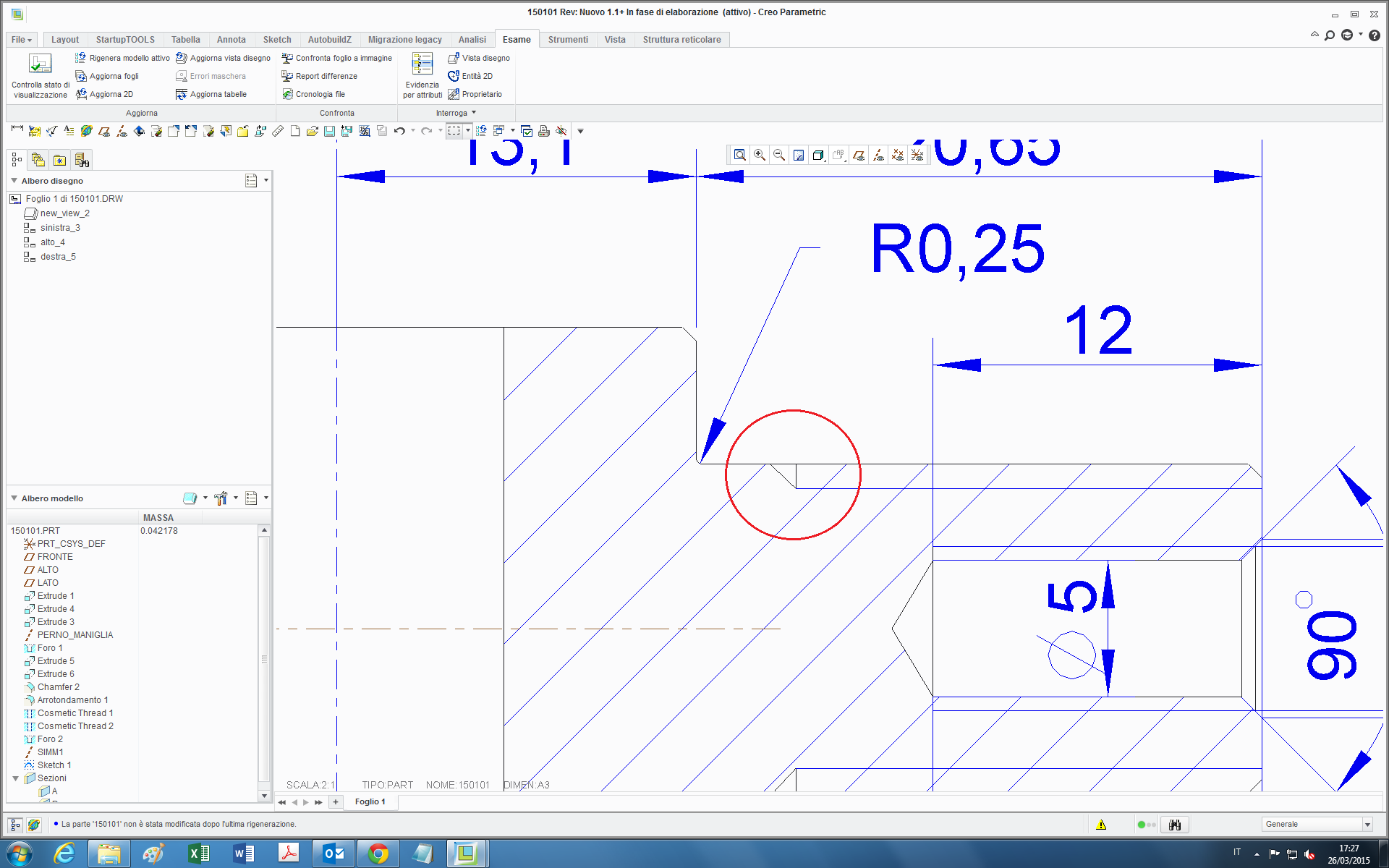Click Confronta foglio a immagine

click(337, 58)
